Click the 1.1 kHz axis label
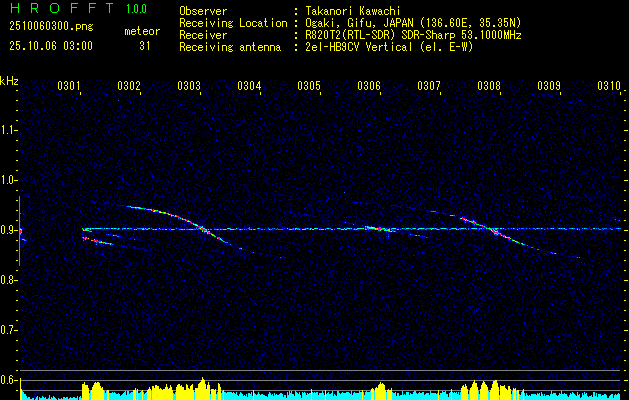Image resolution: width=629 pixels, height=400 pixels. tap(8, 130)
